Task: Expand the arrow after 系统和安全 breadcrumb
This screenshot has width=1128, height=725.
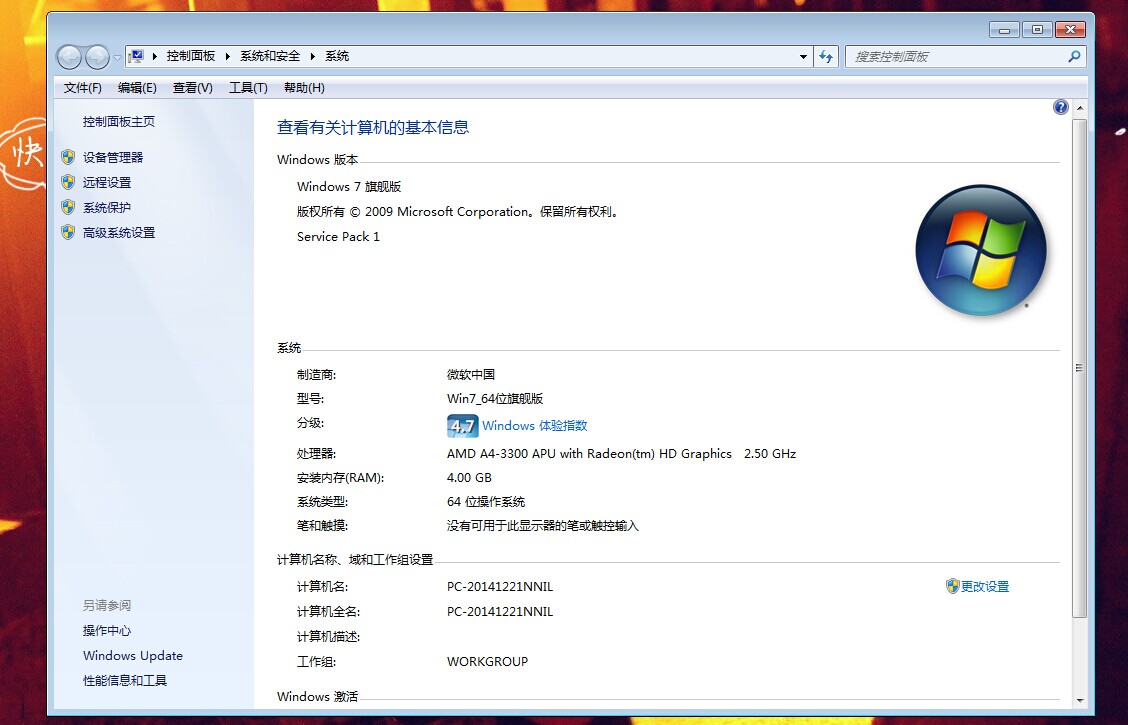Action: pyautogui.click(x=313, y=56)
